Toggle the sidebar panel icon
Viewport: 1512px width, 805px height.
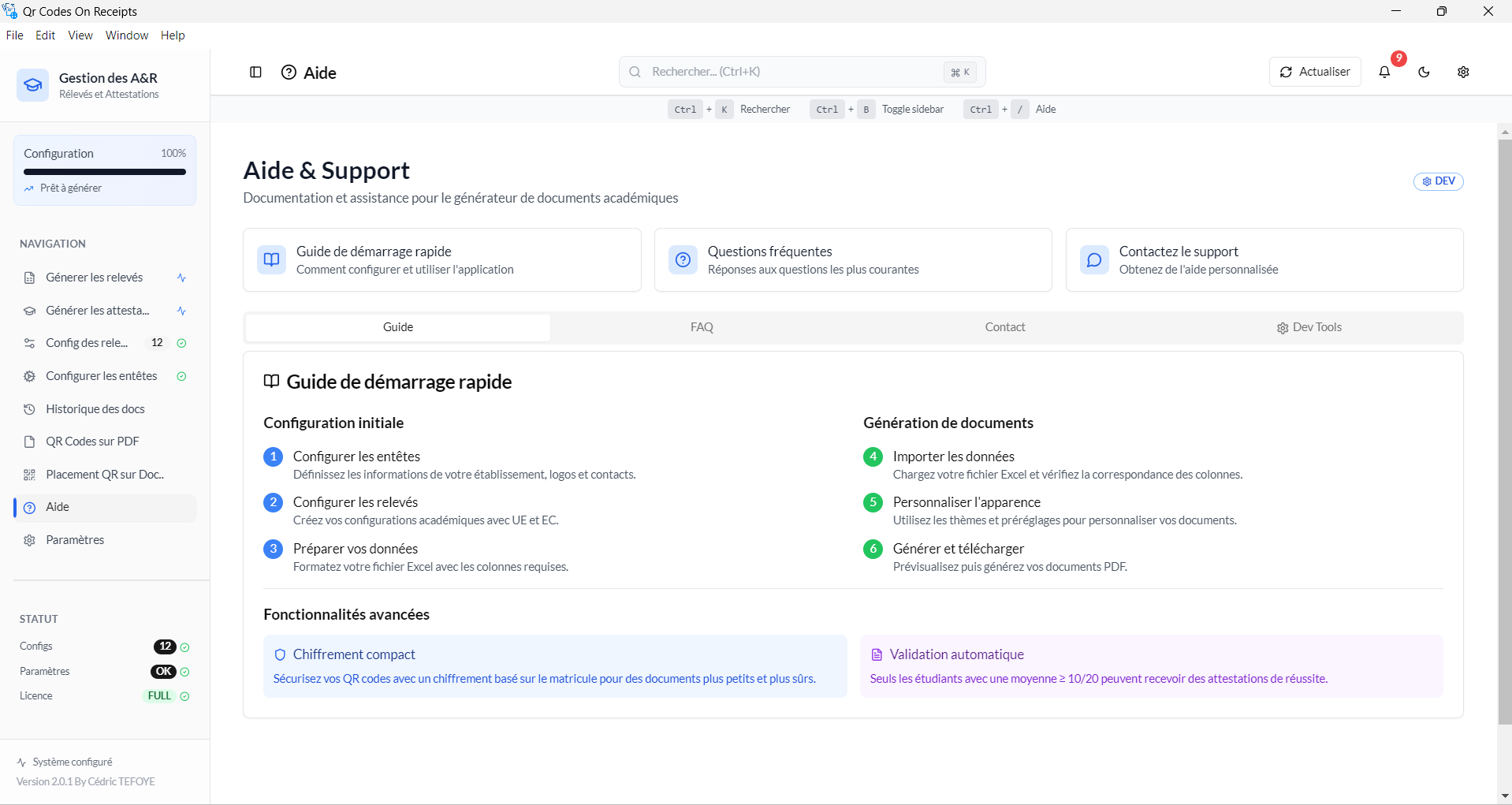pos(255,73)
